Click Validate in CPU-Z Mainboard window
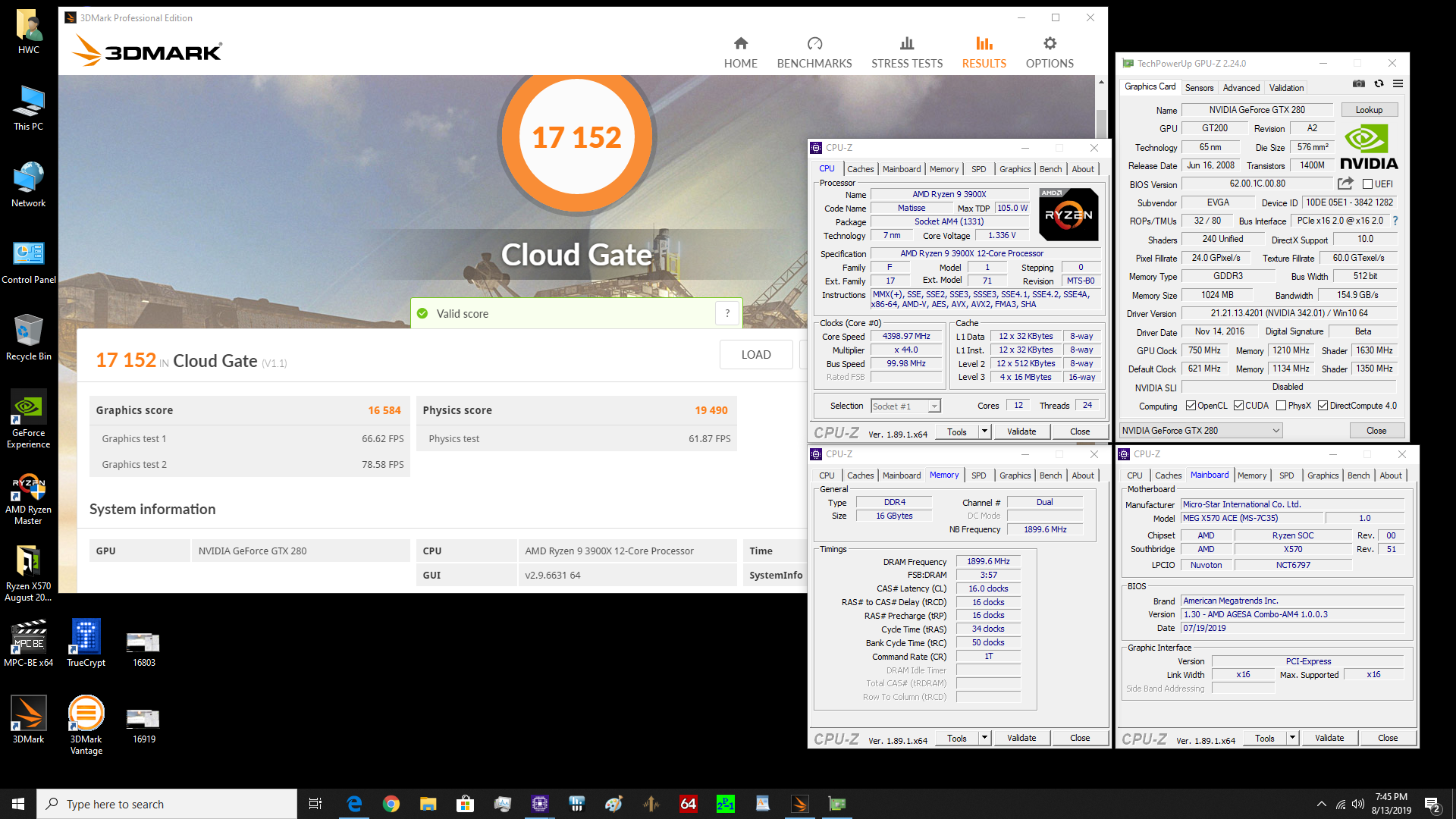The width and height of the screenshot is (1456, 819). [x=1329, y=738]
